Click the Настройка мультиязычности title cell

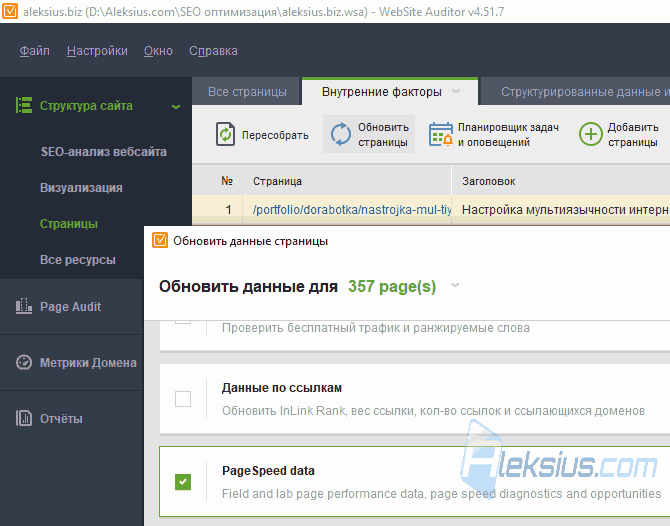tap(566, 210)
